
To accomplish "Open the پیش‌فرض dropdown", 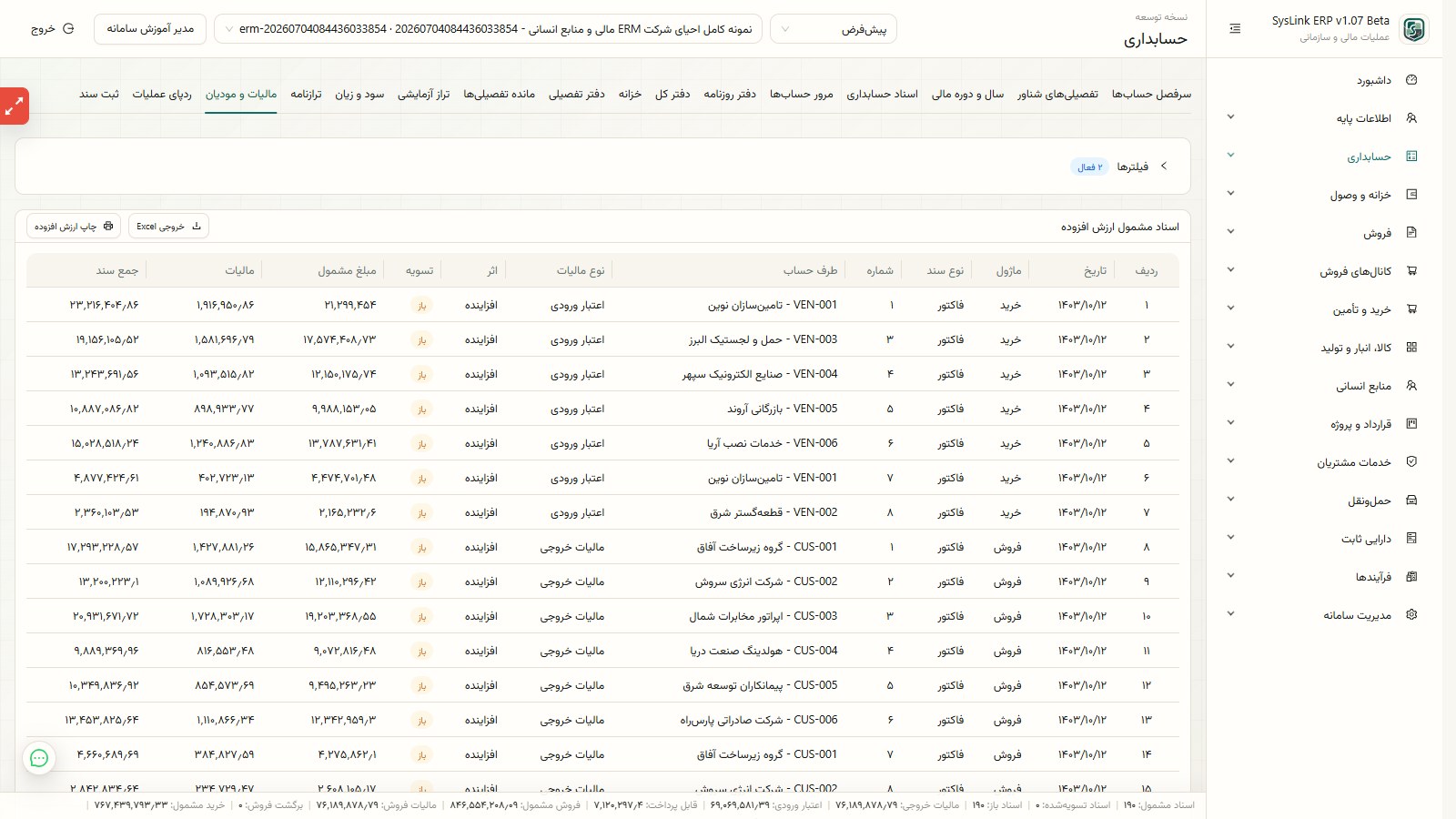I will 834,29.
